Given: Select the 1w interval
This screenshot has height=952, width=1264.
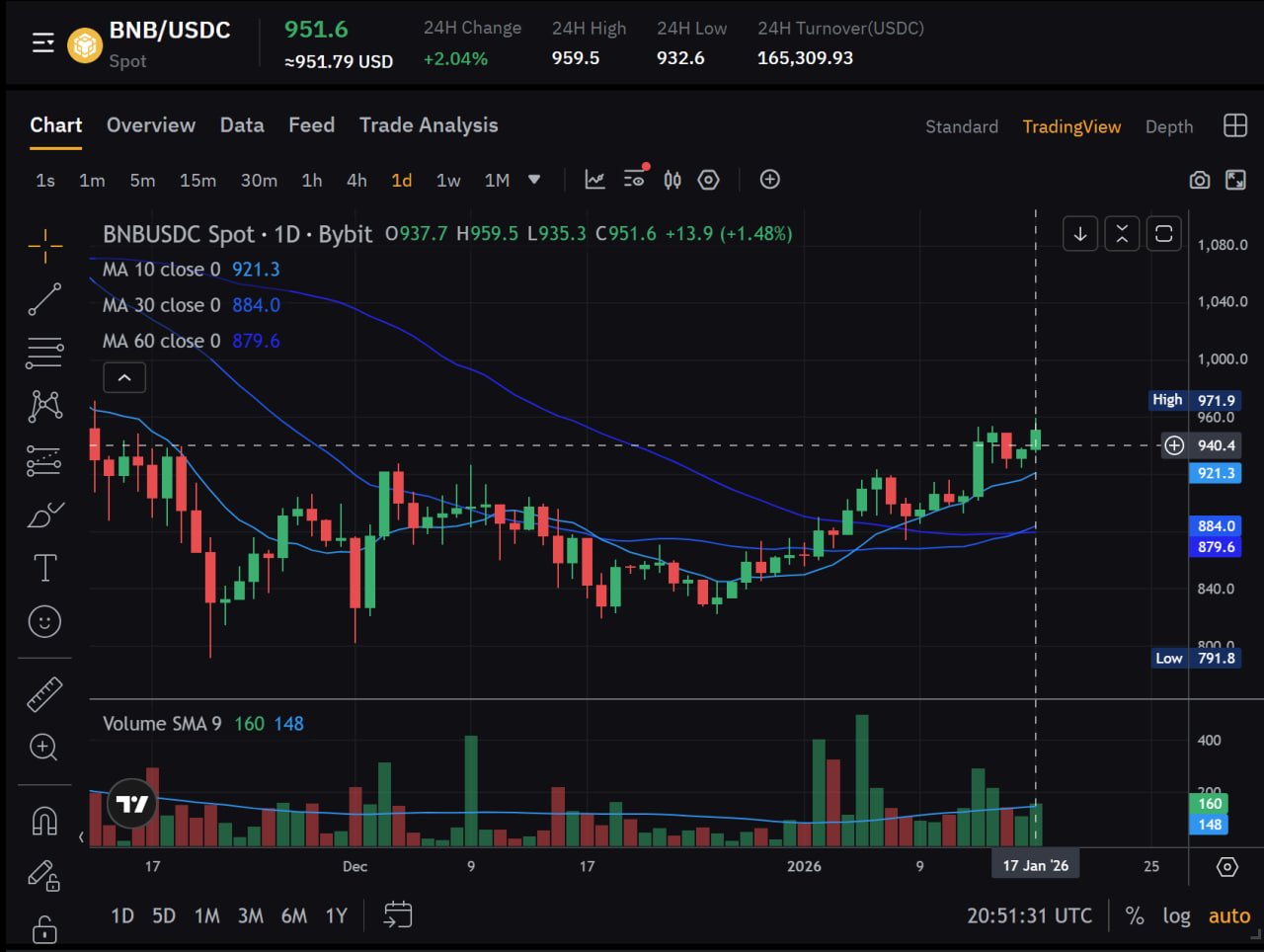Looking at the screenshot, I should 448,180.
